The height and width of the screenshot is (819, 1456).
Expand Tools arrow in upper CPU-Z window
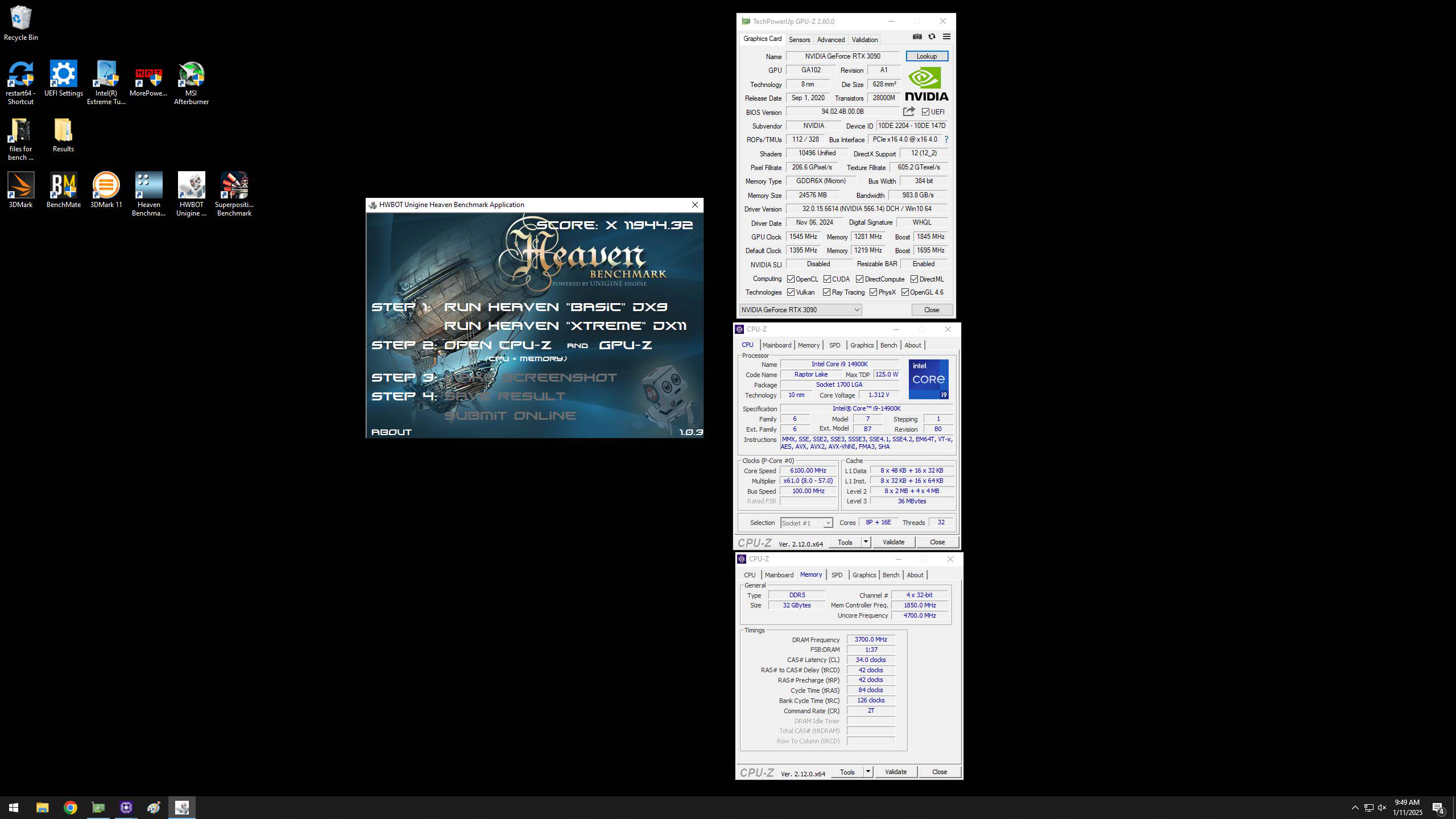tap(866, 542)
